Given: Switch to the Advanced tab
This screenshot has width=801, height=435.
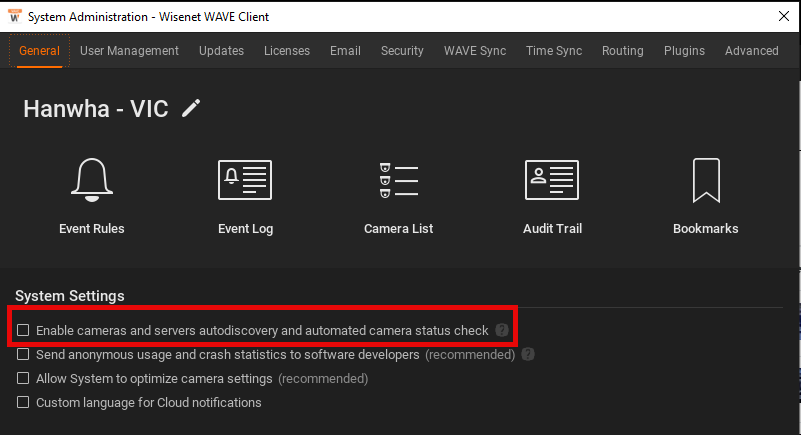Looking at the screenshot, I should pyautogui.click(x=752, y=51).
